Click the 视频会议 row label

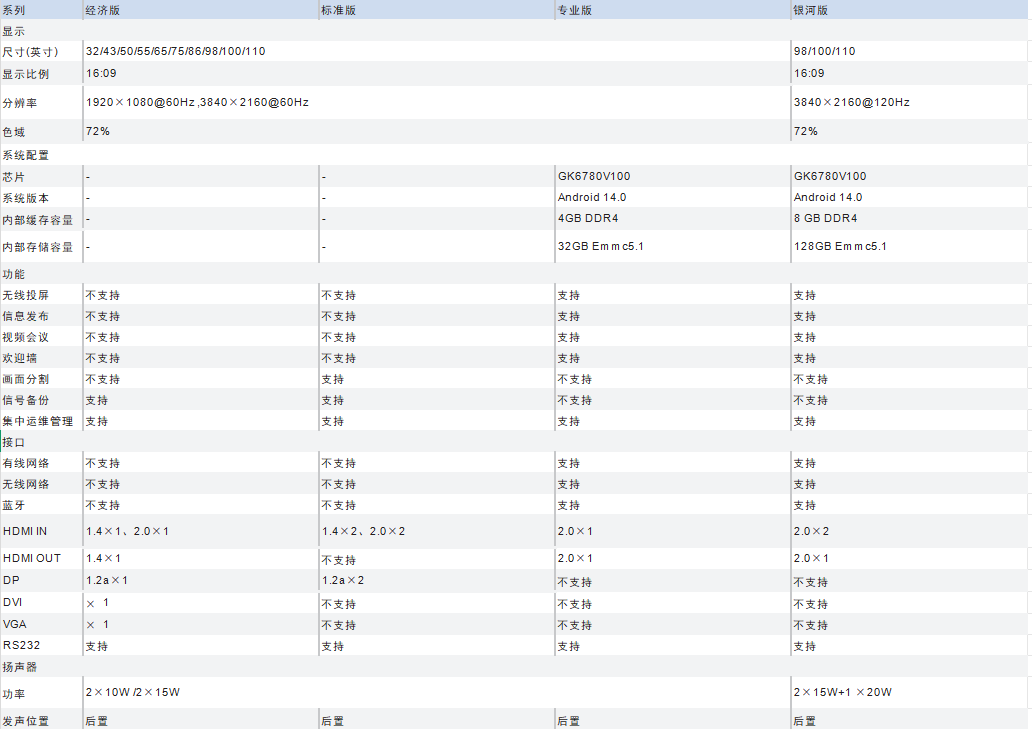pos(26,338)
